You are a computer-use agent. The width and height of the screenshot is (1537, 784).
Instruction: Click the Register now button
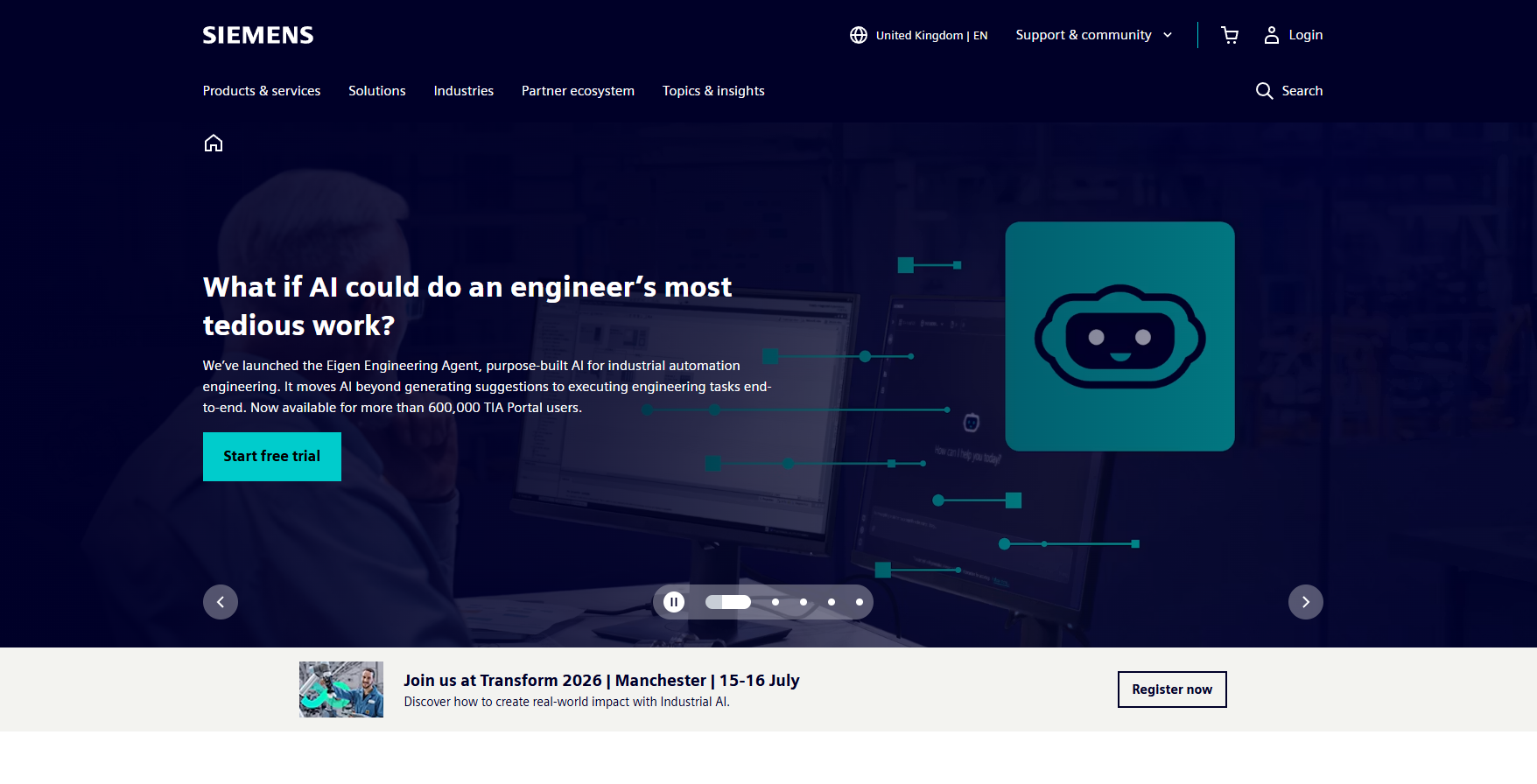pyautogui.click(x=1172, y=689)
